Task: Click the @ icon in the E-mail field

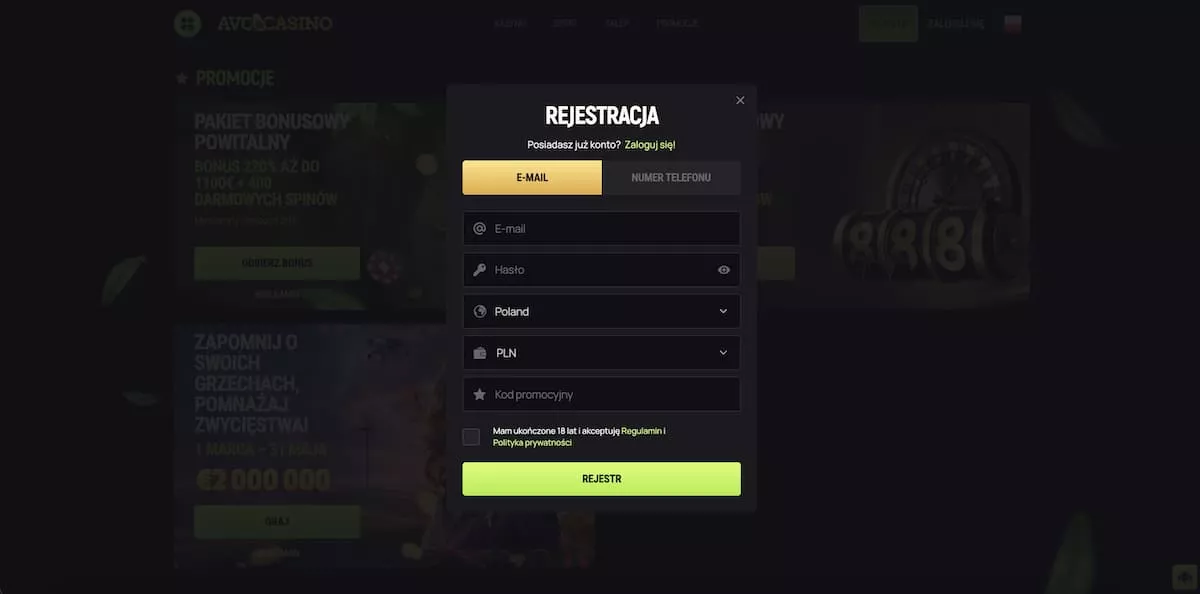Action: (x=479, y=228)
